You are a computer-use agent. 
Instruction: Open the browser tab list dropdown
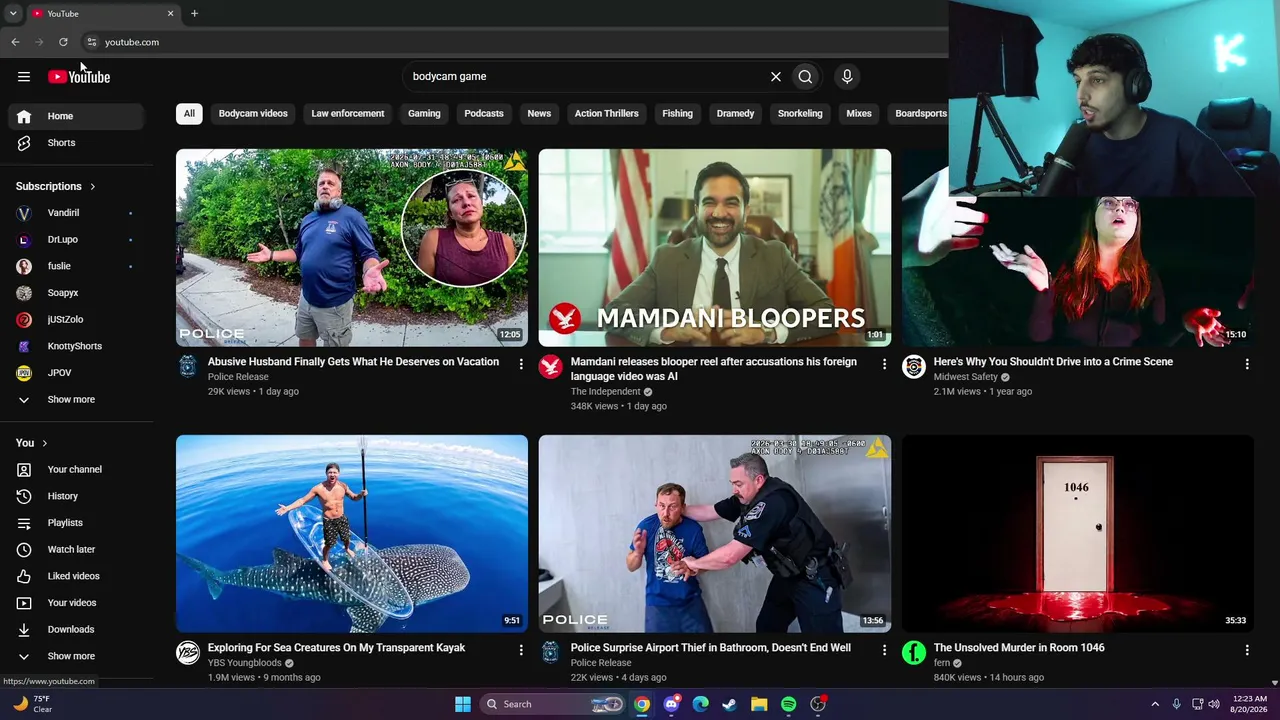pos(13,13)
